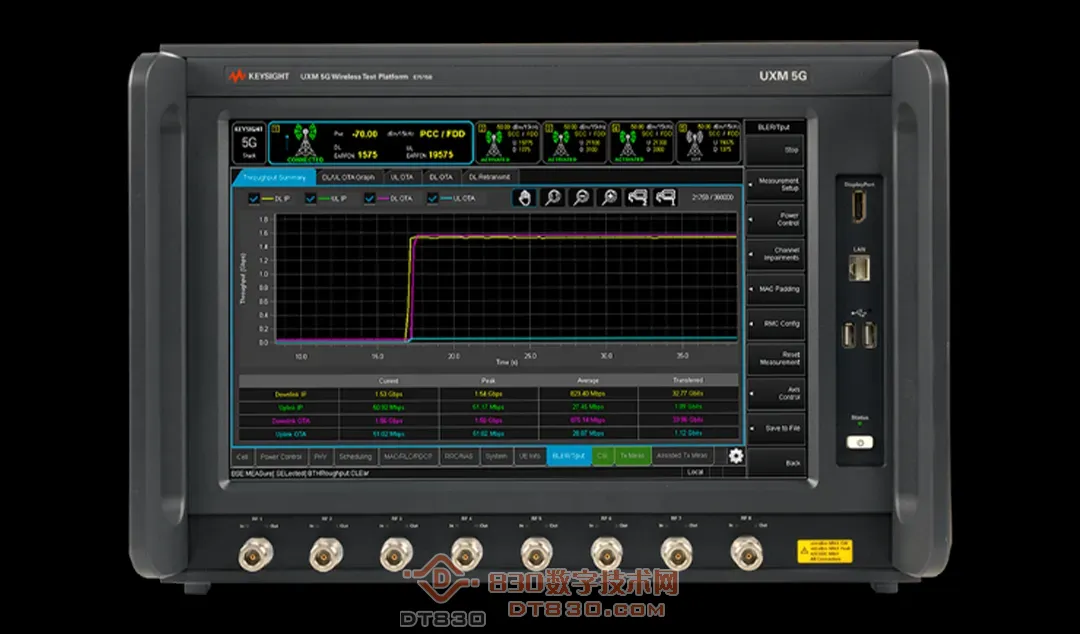Open the Channel Impairments side menu

[x=777, y=254]
